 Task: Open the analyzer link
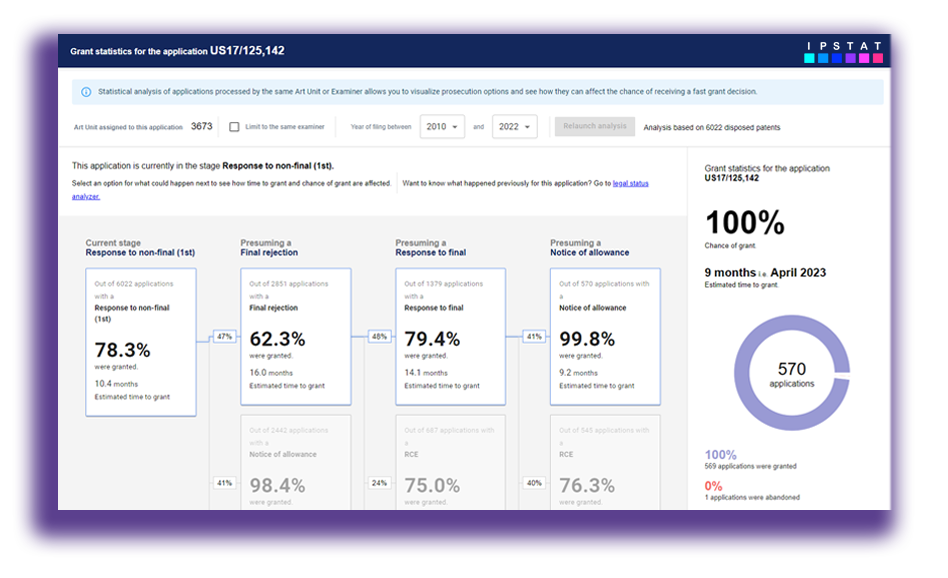pyautogui.click(x=86, y=196)
